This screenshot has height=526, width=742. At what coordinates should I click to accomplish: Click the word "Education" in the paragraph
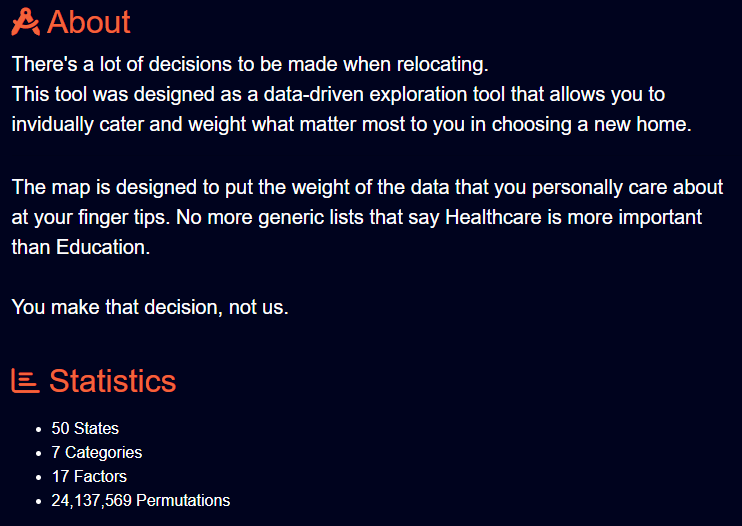(100, 247)
